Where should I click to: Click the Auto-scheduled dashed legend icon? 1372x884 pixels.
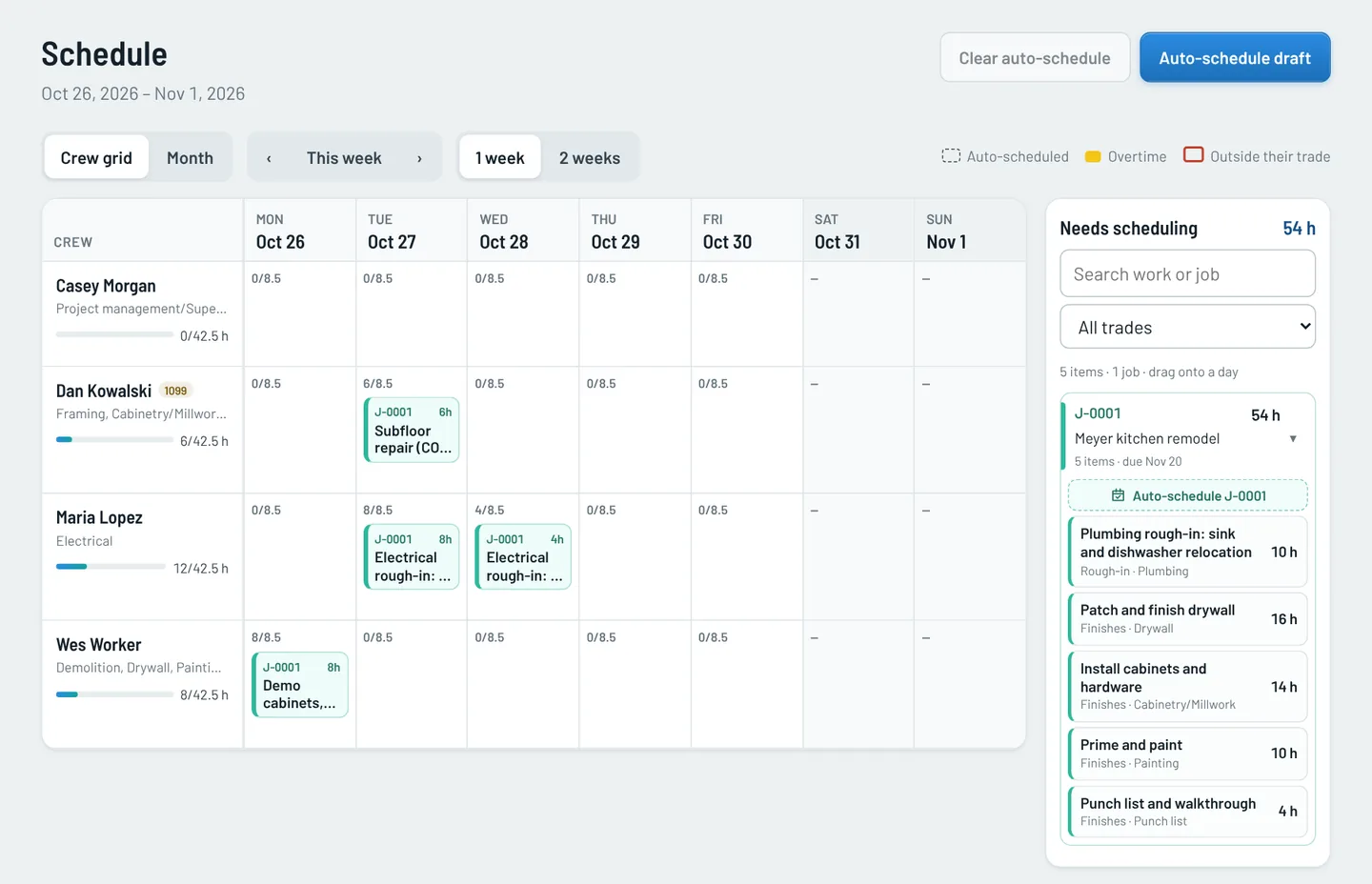point(951,156)
